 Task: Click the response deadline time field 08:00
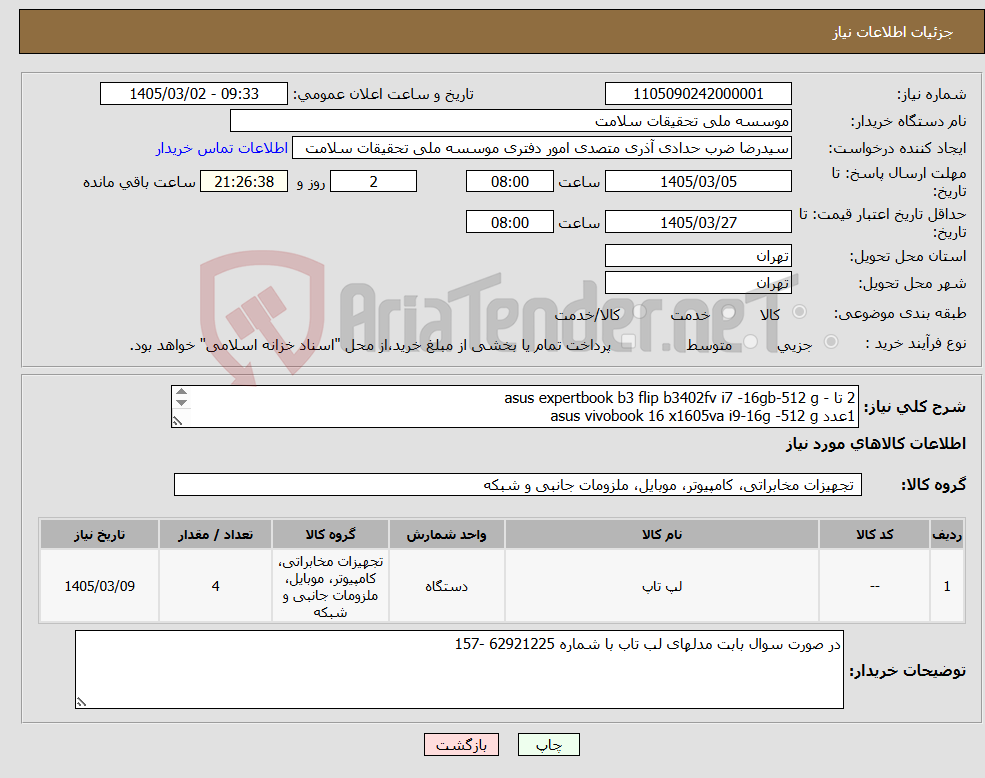pyautogui.click(x=509, y=182)
